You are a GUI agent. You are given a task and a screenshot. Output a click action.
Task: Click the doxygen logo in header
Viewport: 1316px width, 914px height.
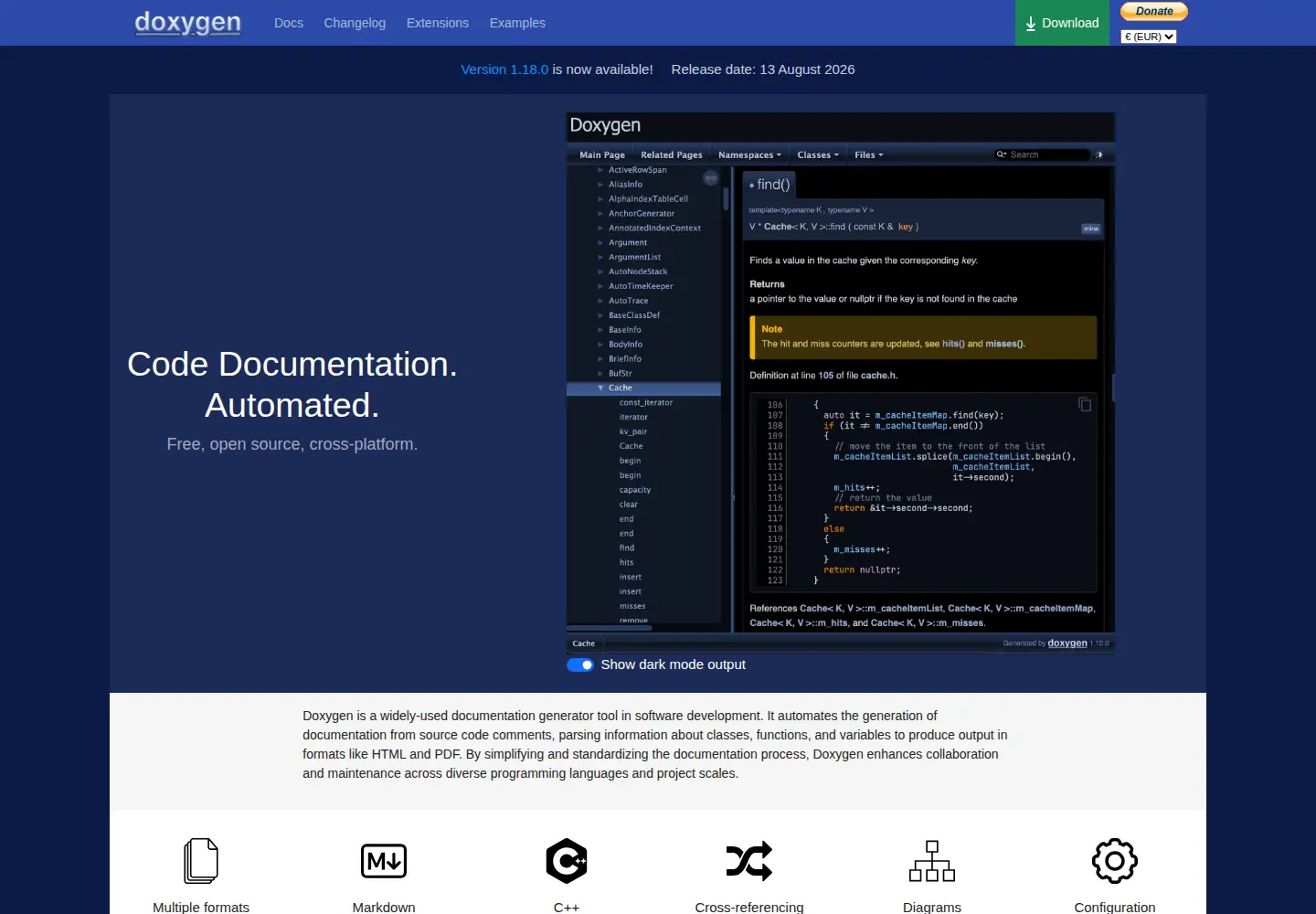click(188, 22)
